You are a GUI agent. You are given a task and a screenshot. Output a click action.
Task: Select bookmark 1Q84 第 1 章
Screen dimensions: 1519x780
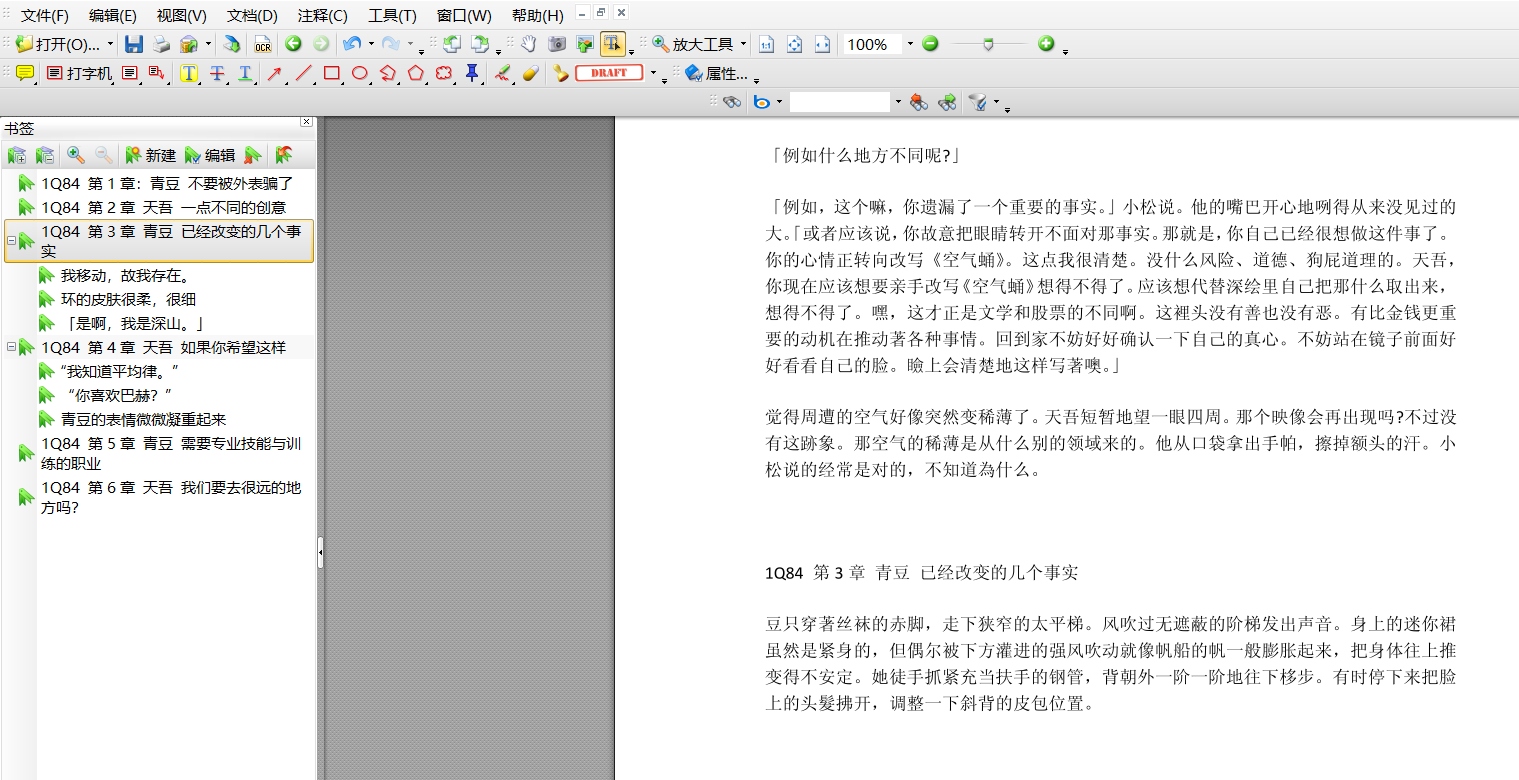point(166,183)
